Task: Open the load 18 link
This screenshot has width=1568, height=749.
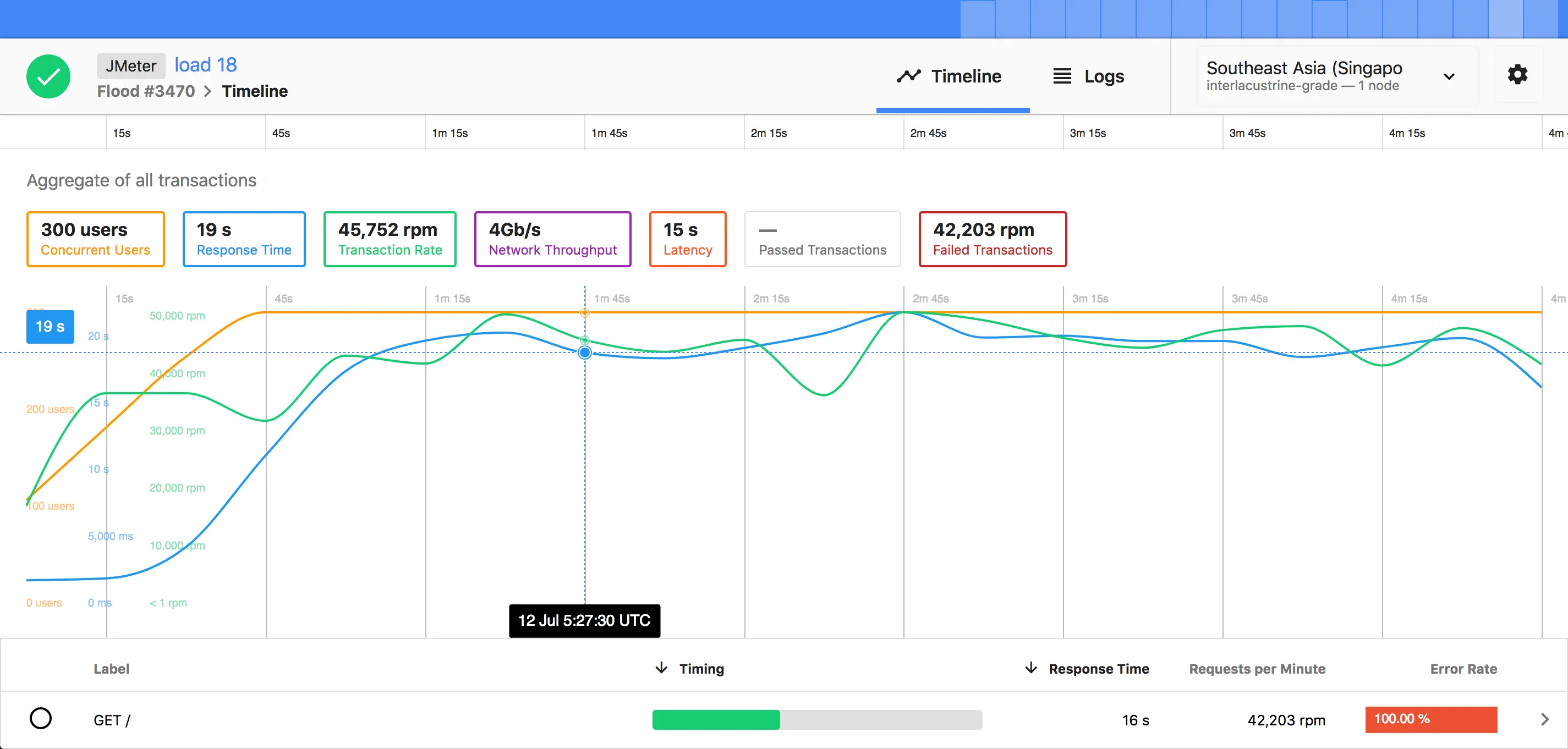Action: click(x=205, y=65)
